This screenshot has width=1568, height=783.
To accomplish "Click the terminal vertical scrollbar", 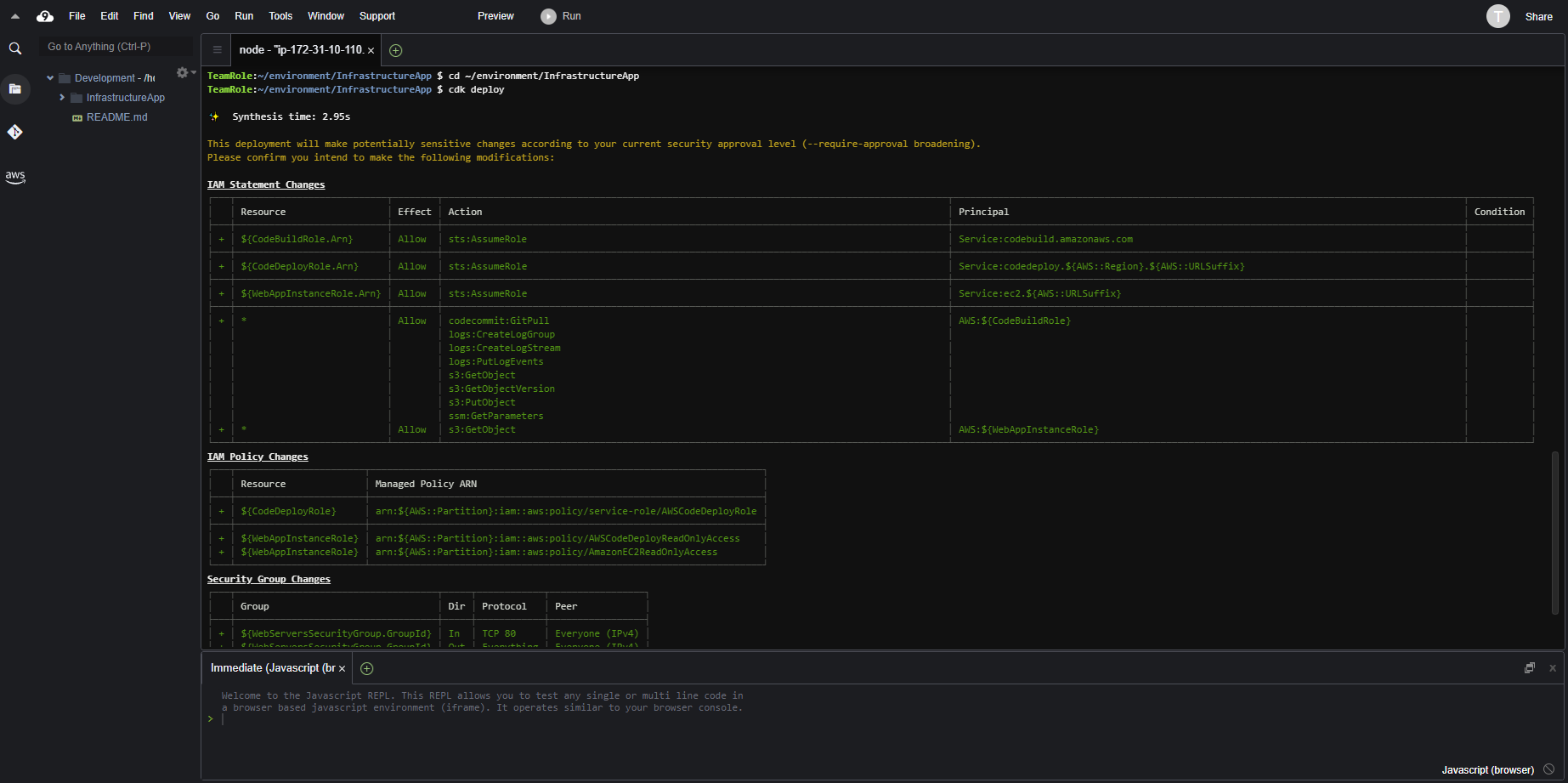I will click(1555, 533).
